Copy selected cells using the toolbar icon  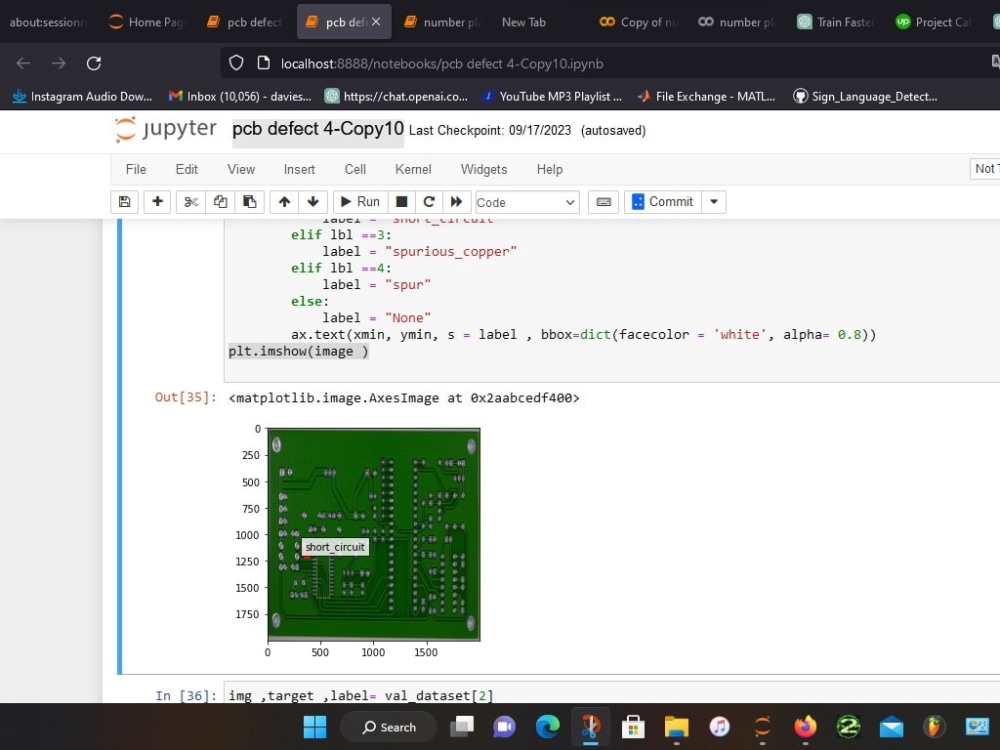(220, 202)
